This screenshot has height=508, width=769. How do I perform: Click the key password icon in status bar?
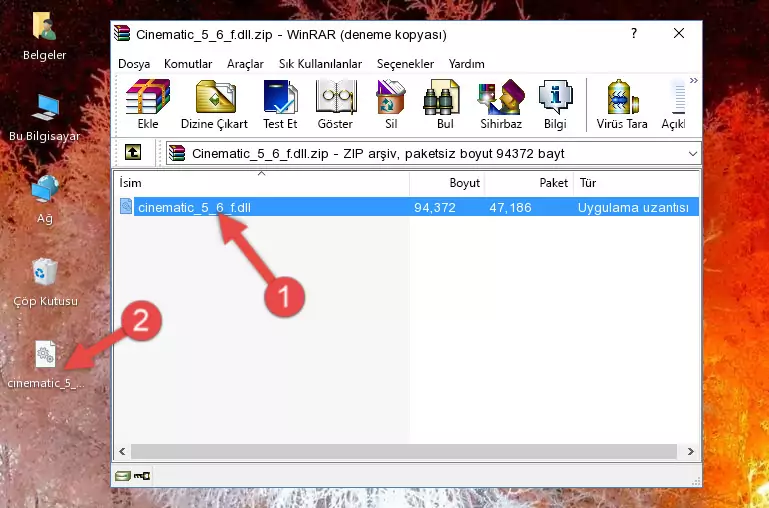(142, 475)
